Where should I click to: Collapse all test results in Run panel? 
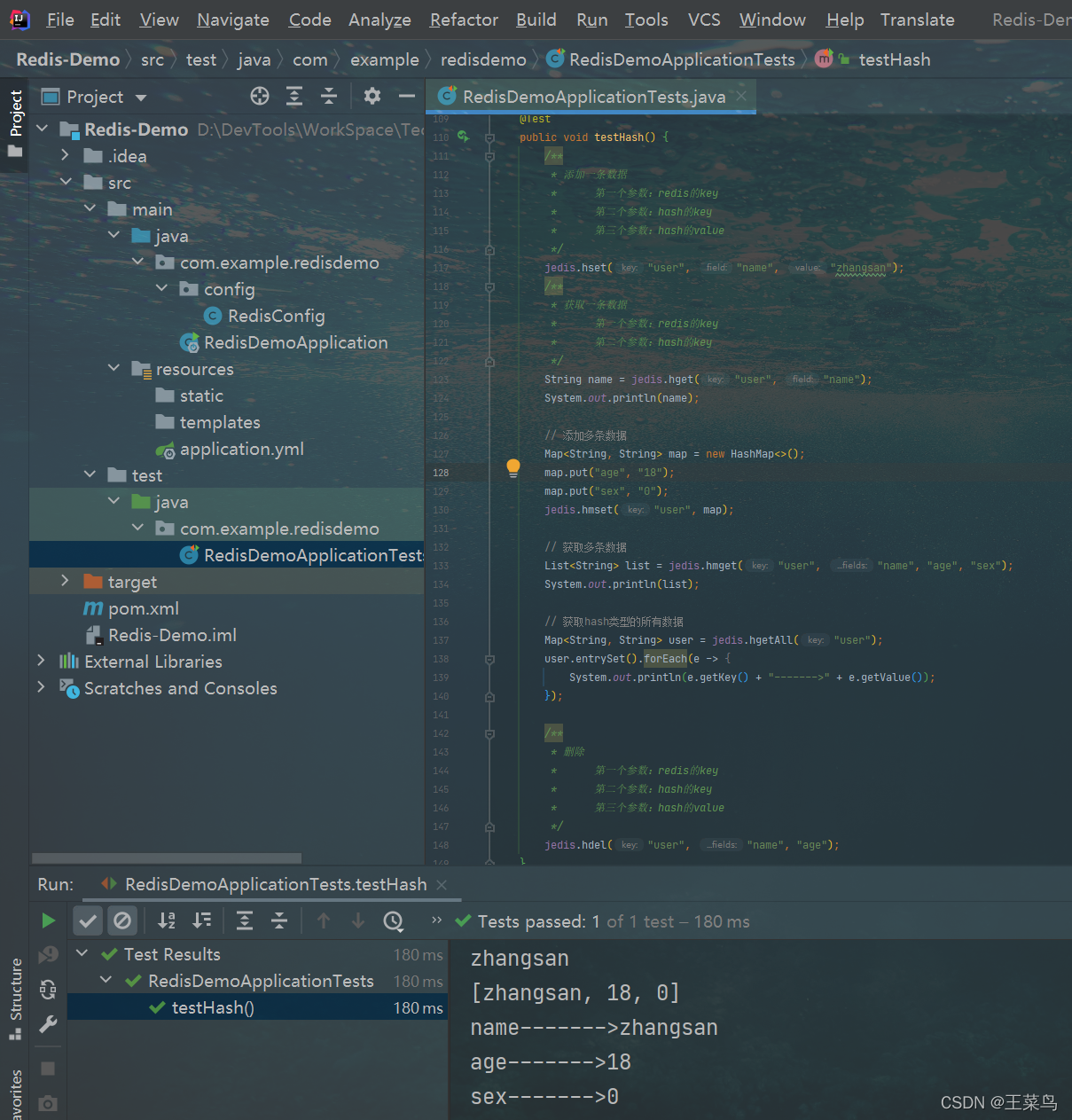coord(279,921)
